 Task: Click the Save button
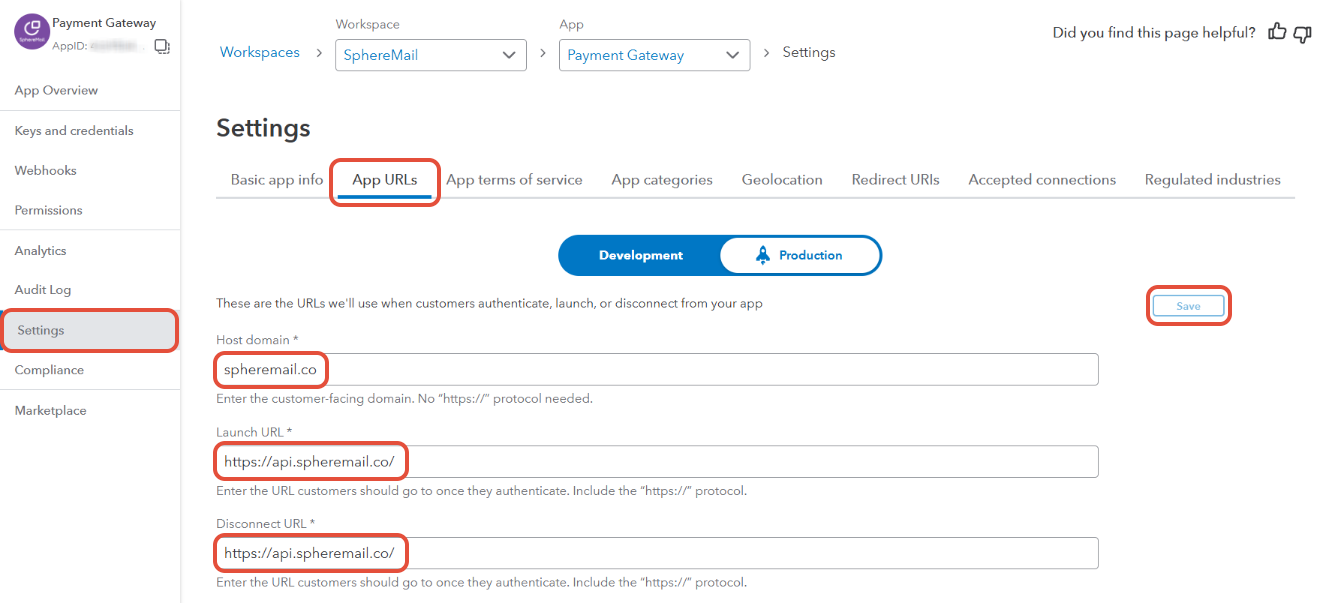click(1188, 306)
